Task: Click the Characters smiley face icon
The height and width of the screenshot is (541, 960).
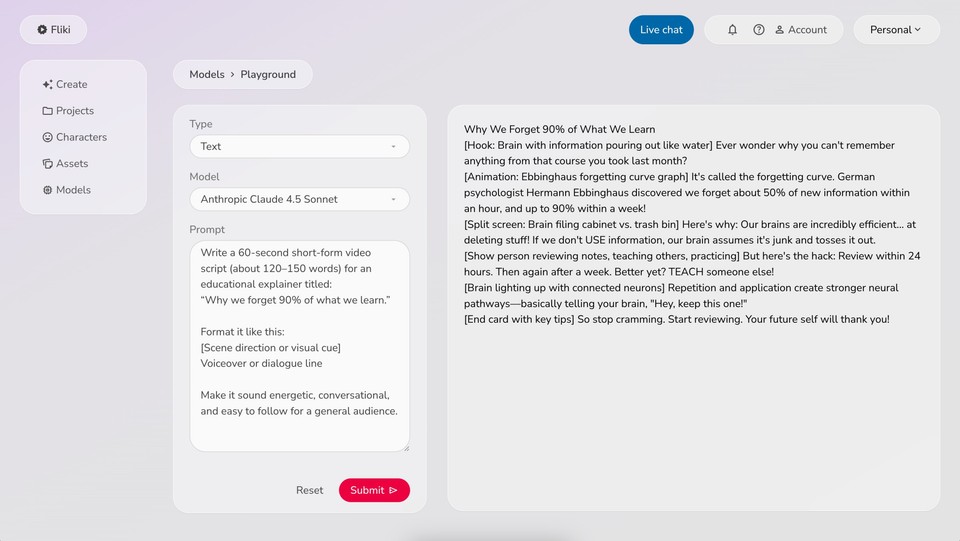Action: [x=47, y=137]
